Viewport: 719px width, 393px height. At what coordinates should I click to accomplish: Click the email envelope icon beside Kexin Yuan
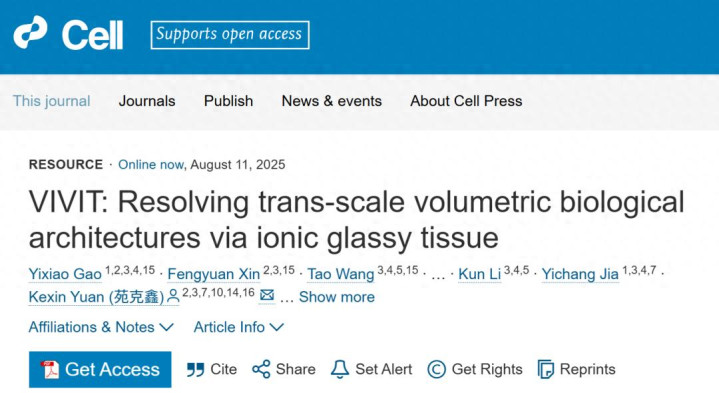point(267,295)
